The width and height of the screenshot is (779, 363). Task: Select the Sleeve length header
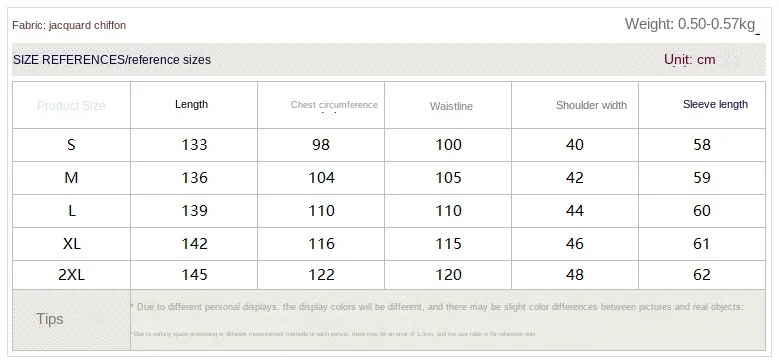point(715,104)
